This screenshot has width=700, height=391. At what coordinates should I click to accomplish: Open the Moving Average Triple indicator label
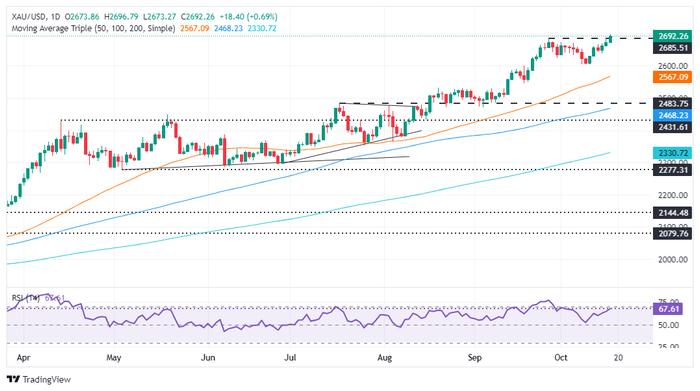(93, 28)
